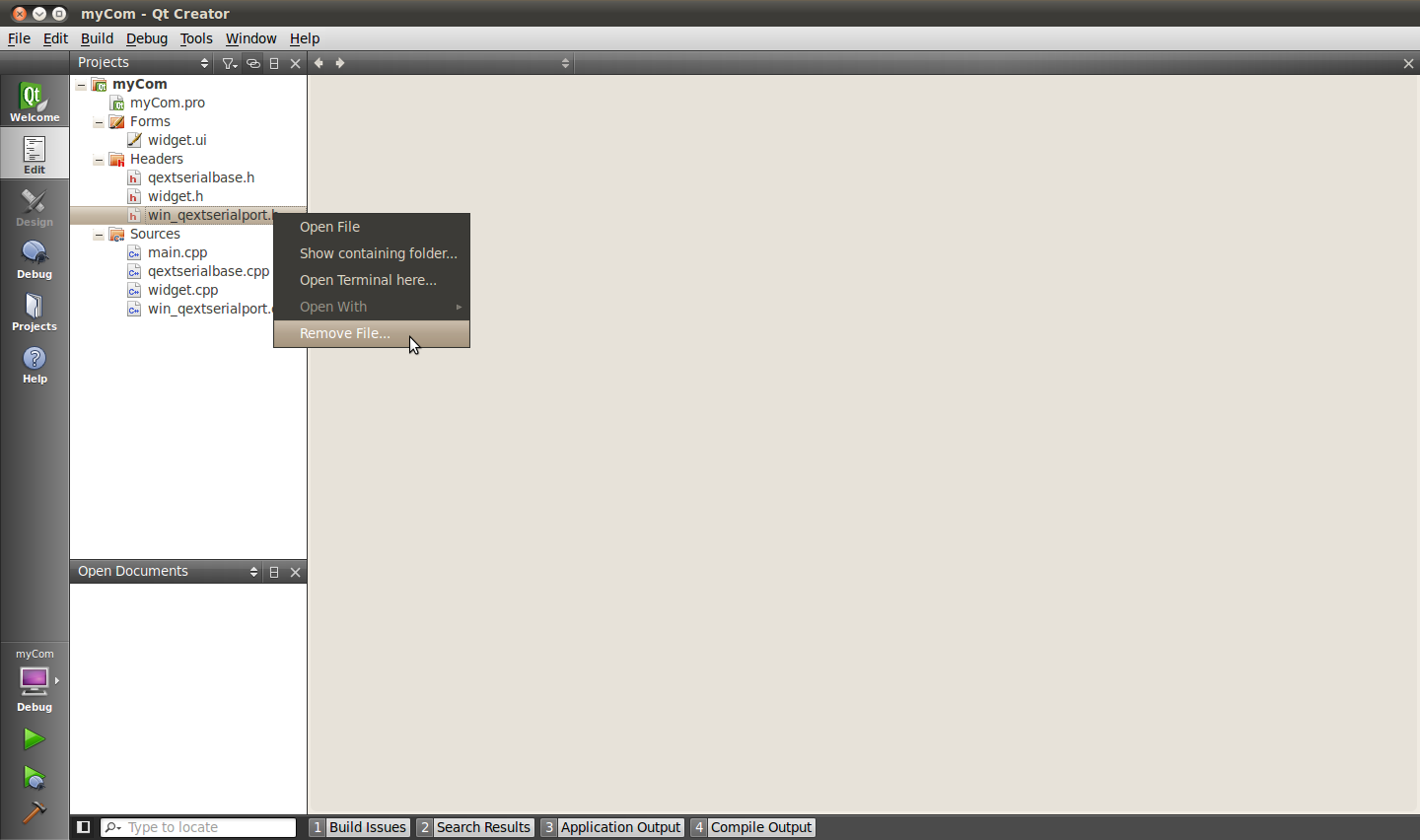Close the current editor document
Viewport: 1420px width, 840px height.
click(1408, 63)
